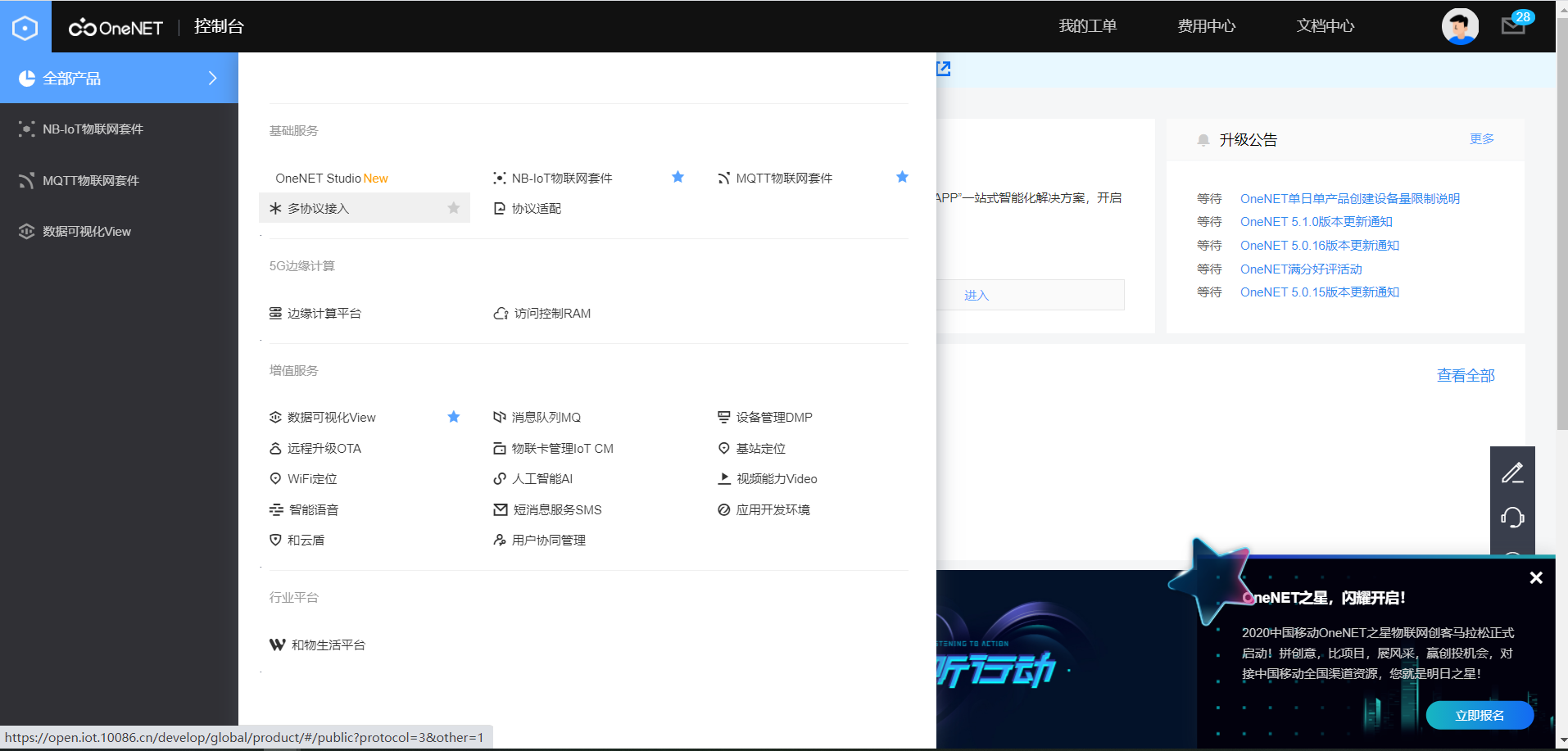
Task: Click the 进入 button
Action: click(x=976, y=295)
